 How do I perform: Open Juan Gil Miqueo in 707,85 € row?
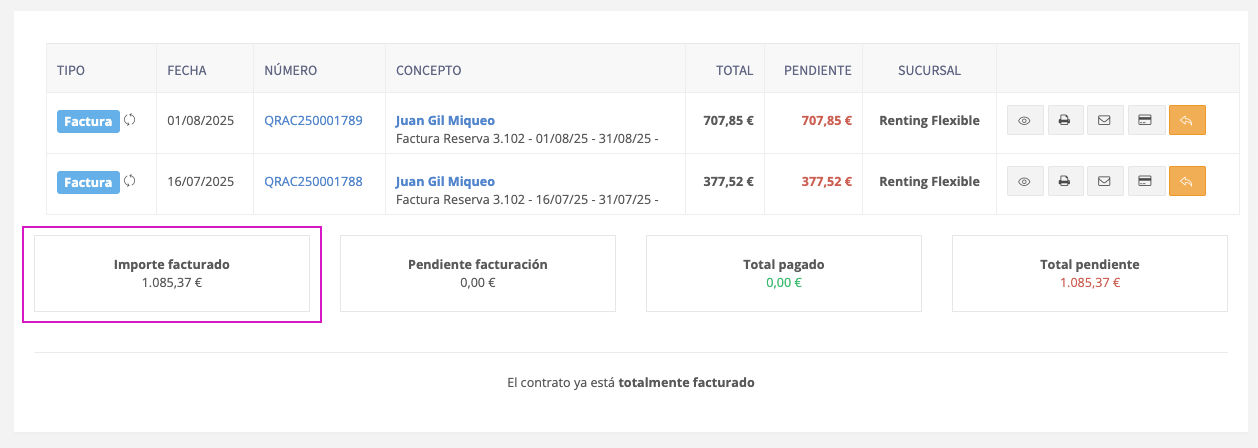[445, 120]
